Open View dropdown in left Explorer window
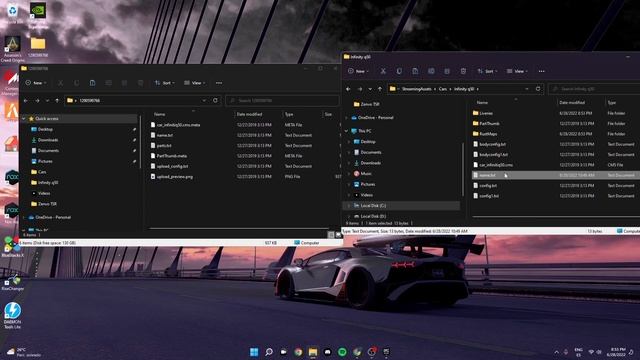 pyautogui.click(x=195, y=83)
